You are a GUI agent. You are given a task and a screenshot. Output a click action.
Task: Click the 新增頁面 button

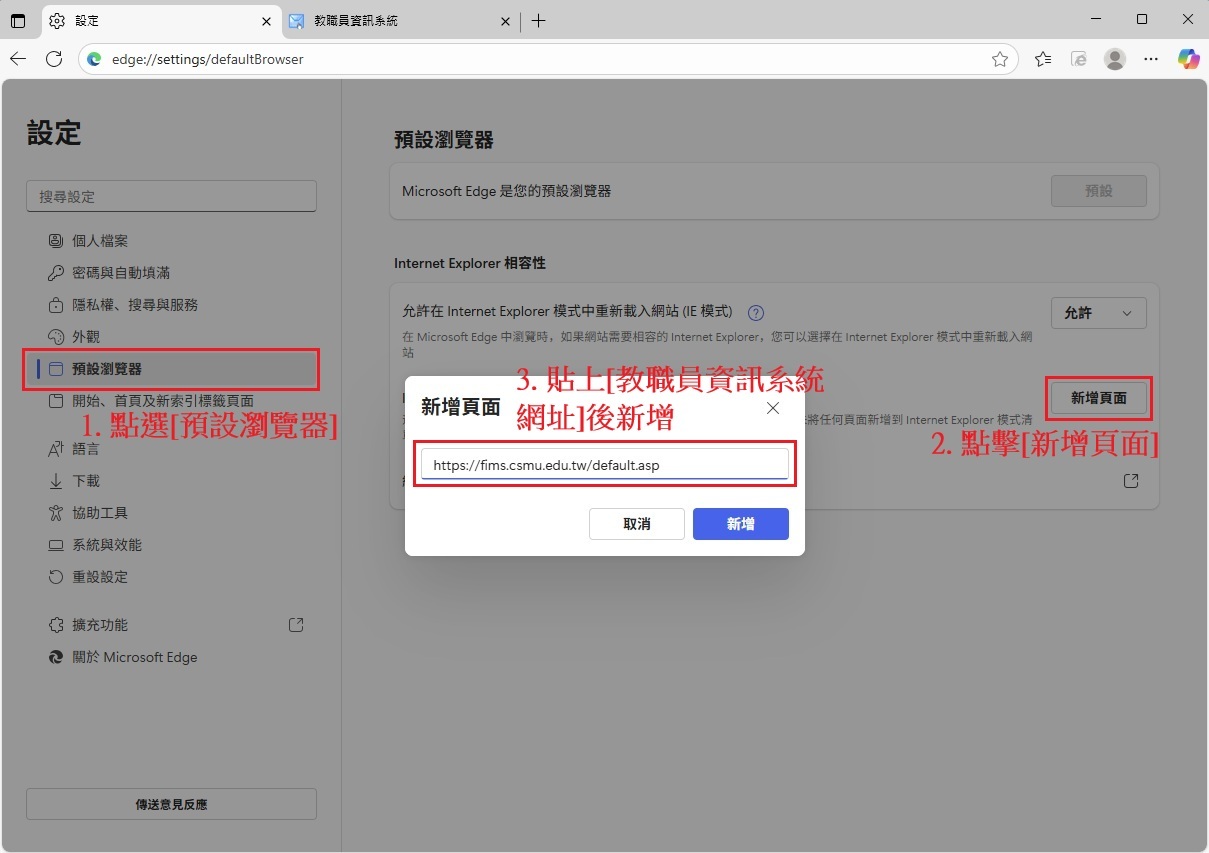click(1098, 398)
